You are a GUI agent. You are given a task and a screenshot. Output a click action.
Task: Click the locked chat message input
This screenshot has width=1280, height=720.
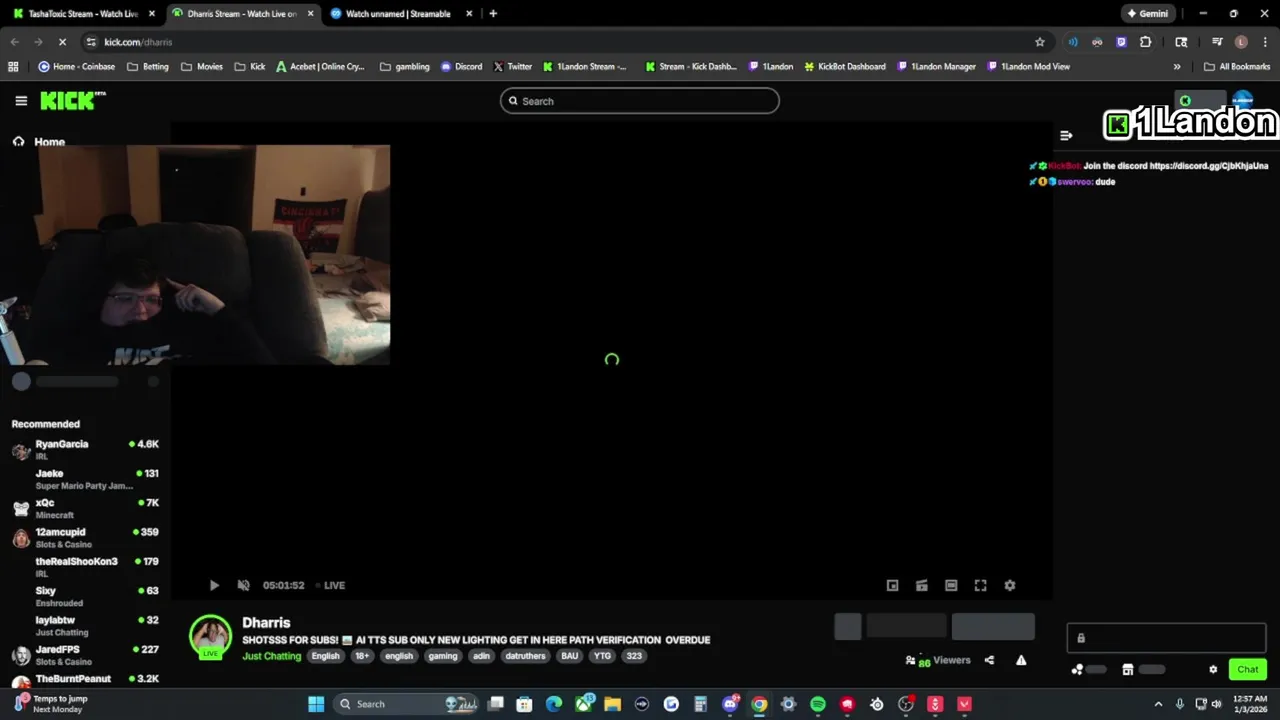tap(1166, 638)
